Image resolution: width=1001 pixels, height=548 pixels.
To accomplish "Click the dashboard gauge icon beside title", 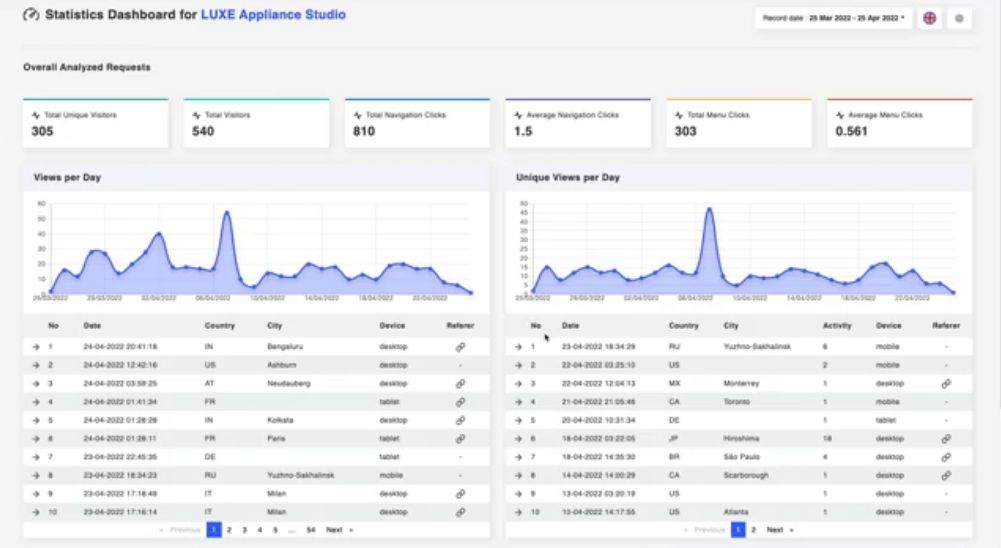I will coord(31,15).
